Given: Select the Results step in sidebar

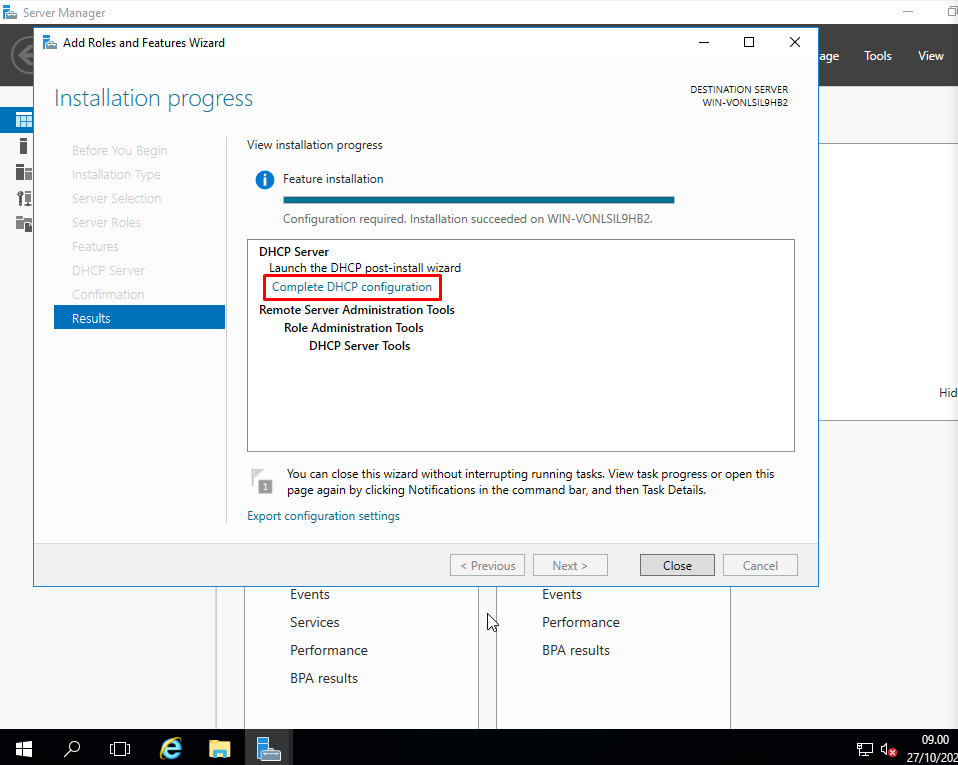Looking at the screenshot, I should (139, 318).
